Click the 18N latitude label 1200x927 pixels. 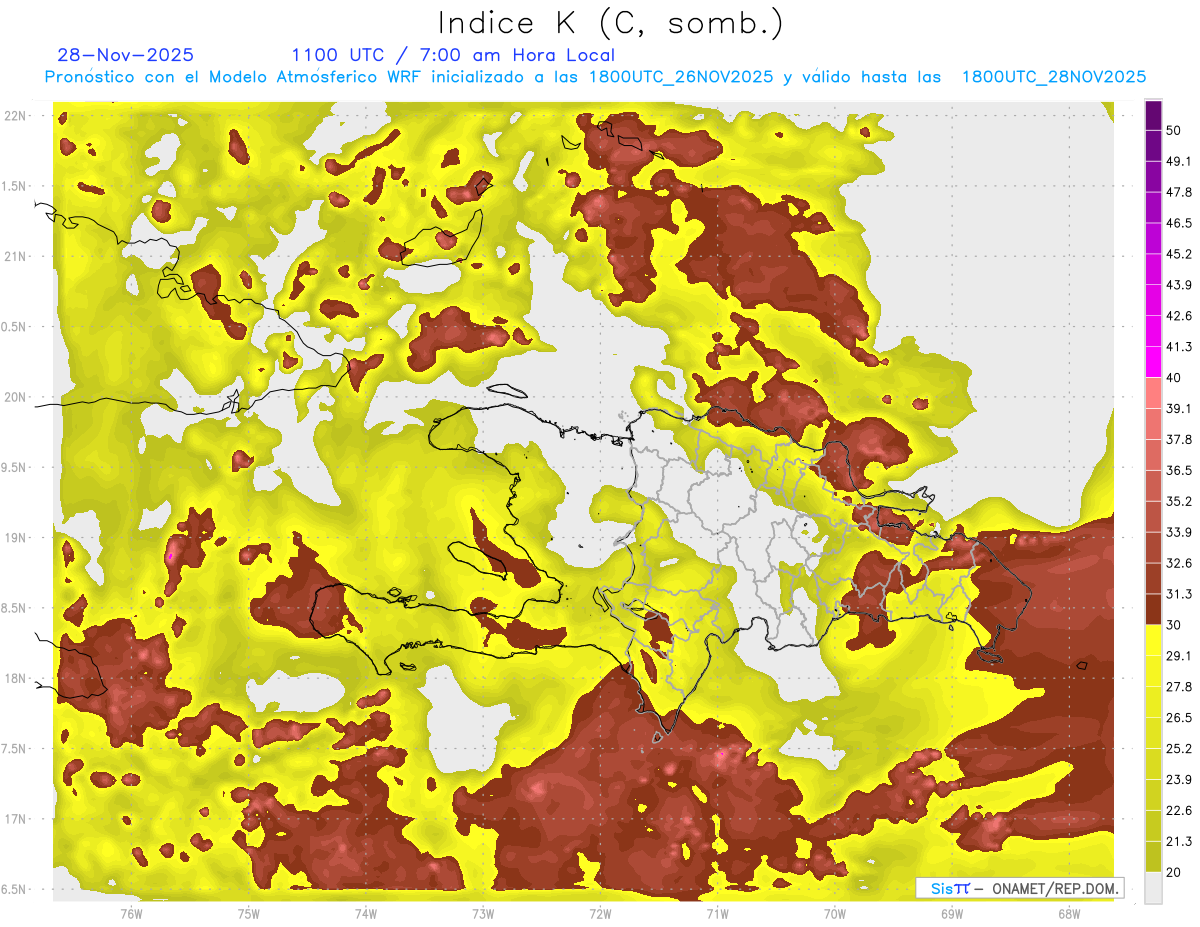click(x=15, y=678)
